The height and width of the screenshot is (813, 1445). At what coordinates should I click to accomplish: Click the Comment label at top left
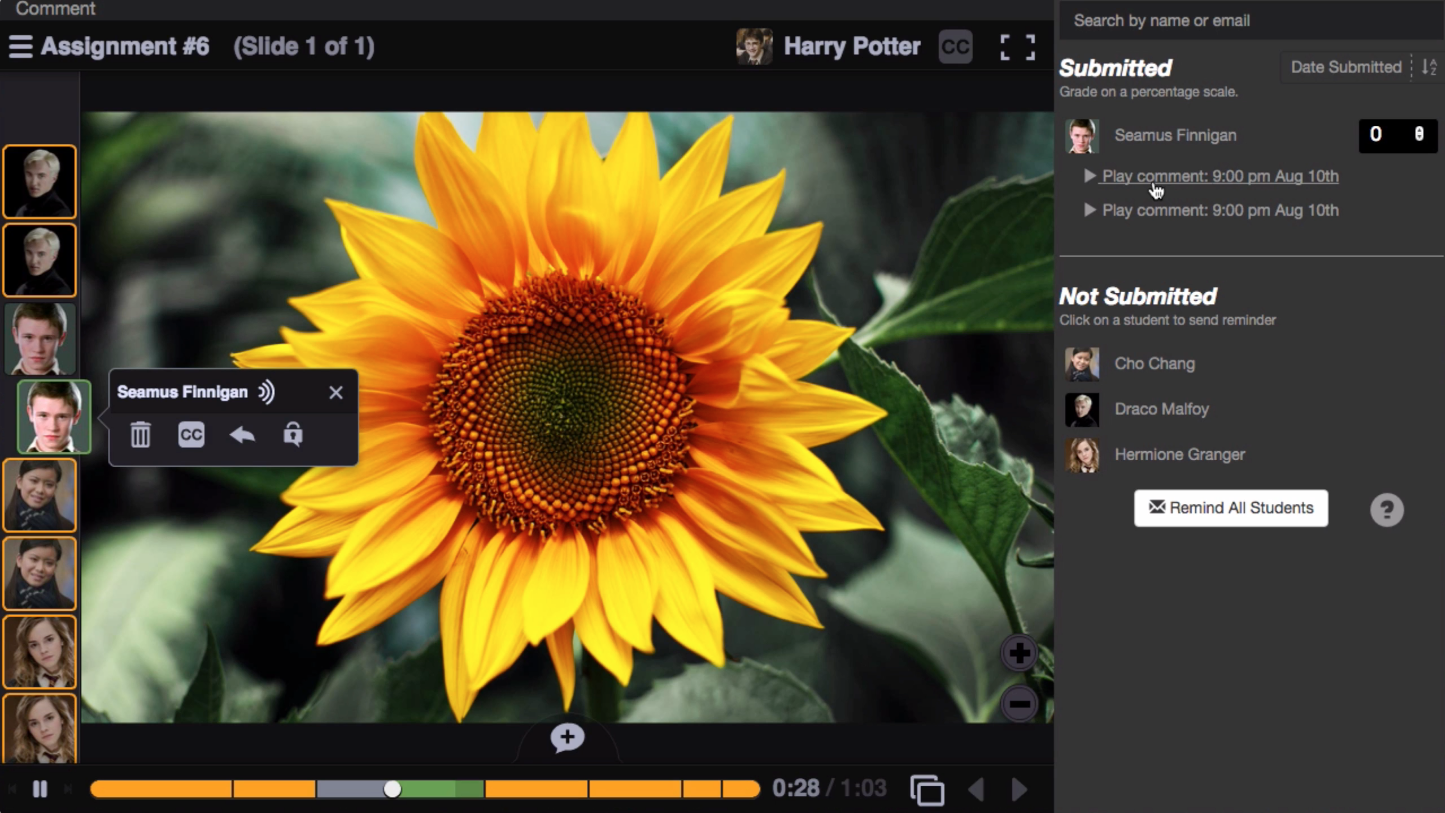click(55, 9)
